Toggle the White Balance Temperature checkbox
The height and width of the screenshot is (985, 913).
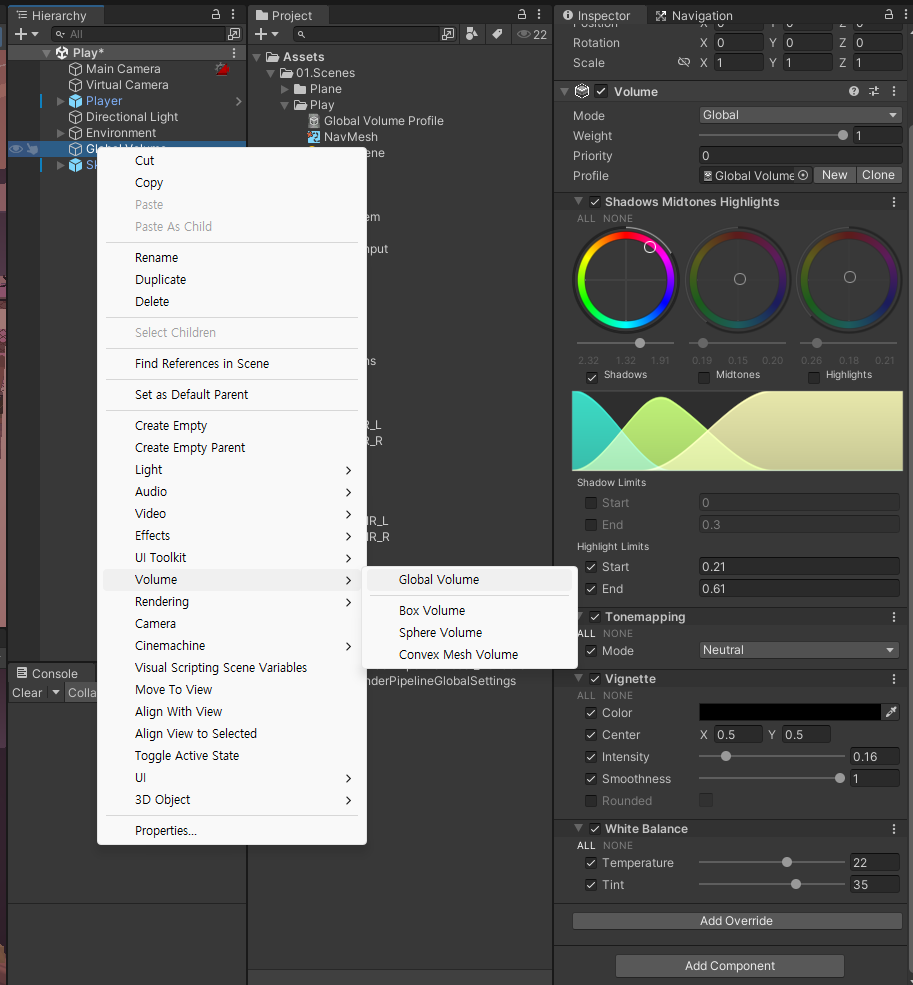coord(591,863)
